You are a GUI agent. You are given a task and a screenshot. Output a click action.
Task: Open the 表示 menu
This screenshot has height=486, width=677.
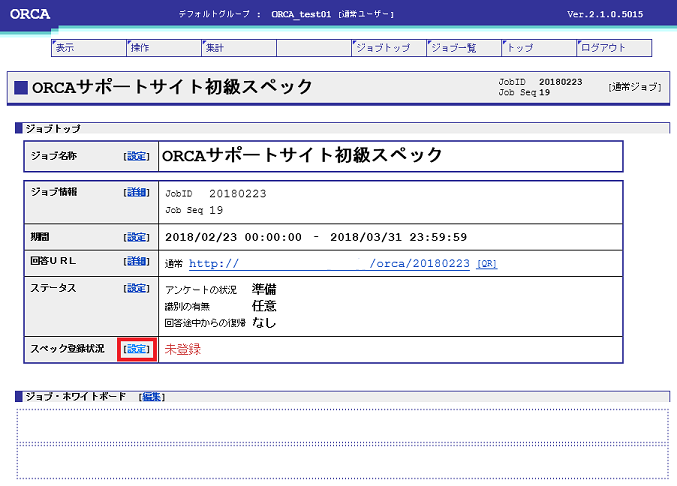pyautogui.click(x=89, y=48)
